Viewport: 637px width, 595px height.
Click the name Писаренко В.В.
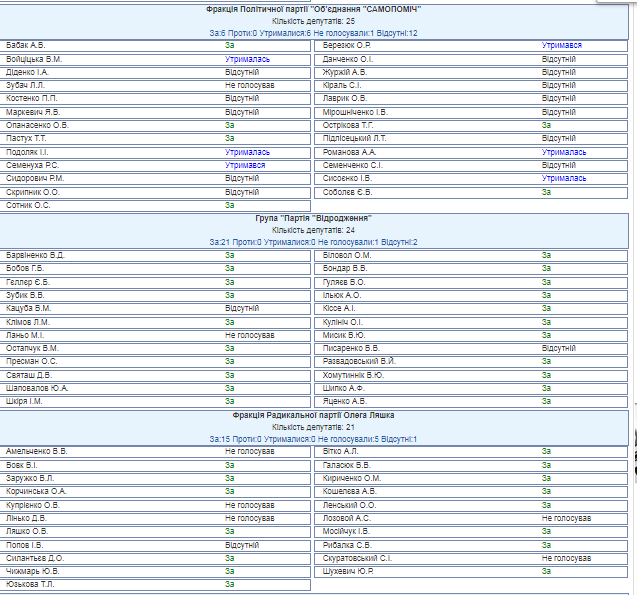coord(351,348)
